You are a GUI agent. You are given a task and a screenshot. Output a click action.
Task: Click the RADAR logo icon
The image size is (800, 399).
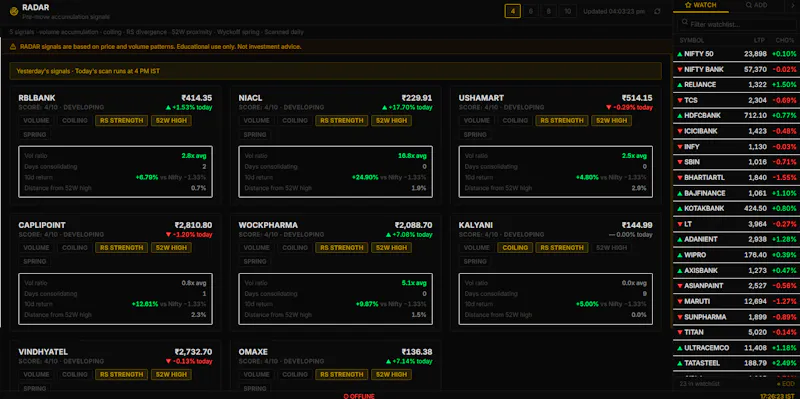(x=14, y=11)
